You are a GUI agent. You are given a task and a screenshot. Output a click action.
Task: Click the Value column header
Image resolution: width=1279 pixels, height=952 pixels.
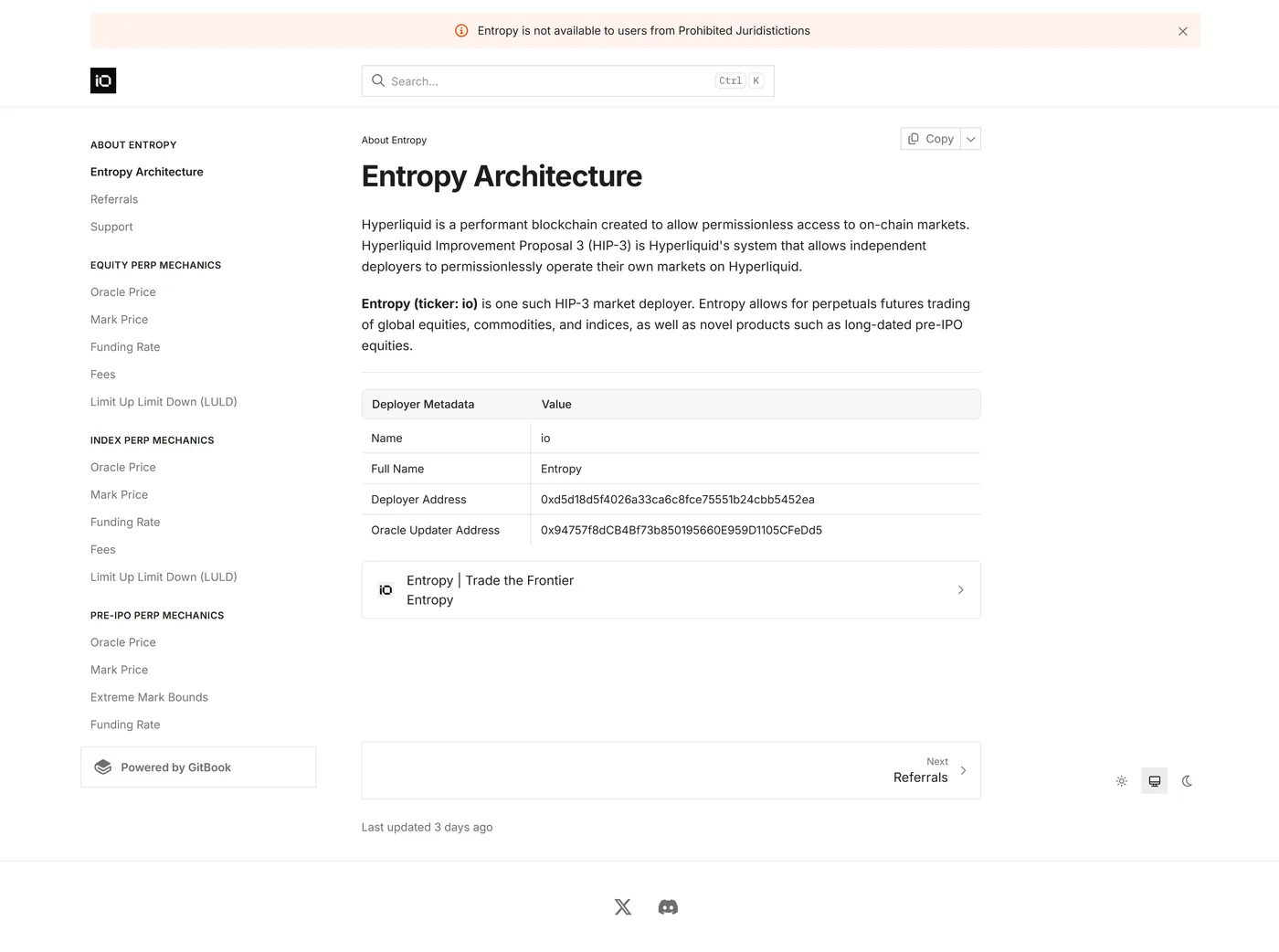point(556,404)
